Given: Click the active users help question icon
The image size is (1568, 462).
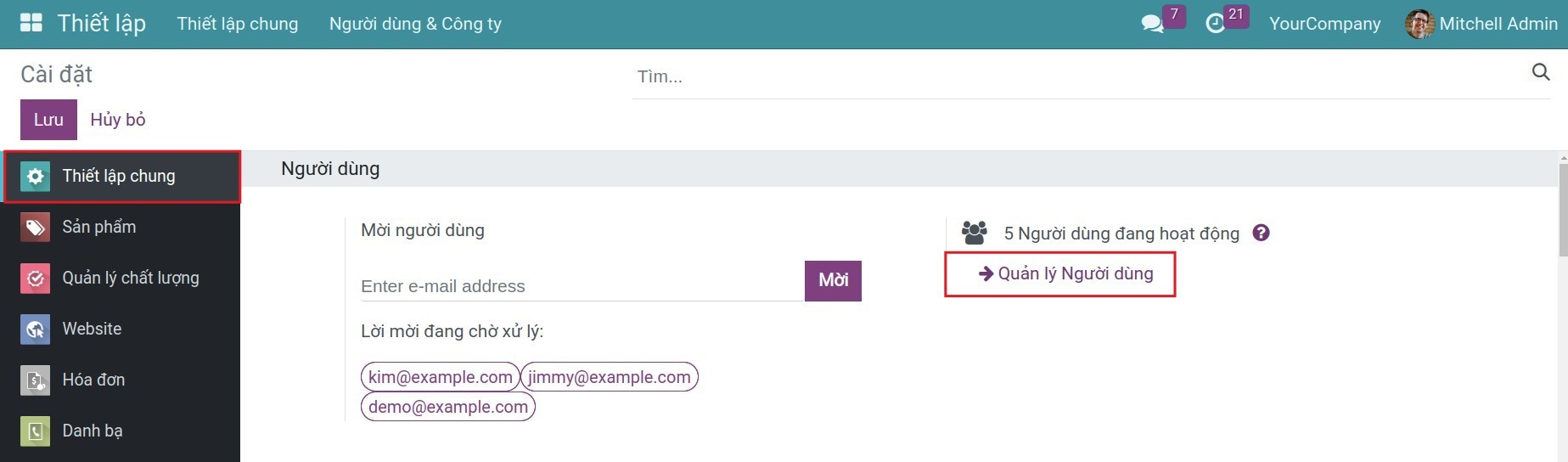Looking at the screenshot, I should pos(1261,233).
